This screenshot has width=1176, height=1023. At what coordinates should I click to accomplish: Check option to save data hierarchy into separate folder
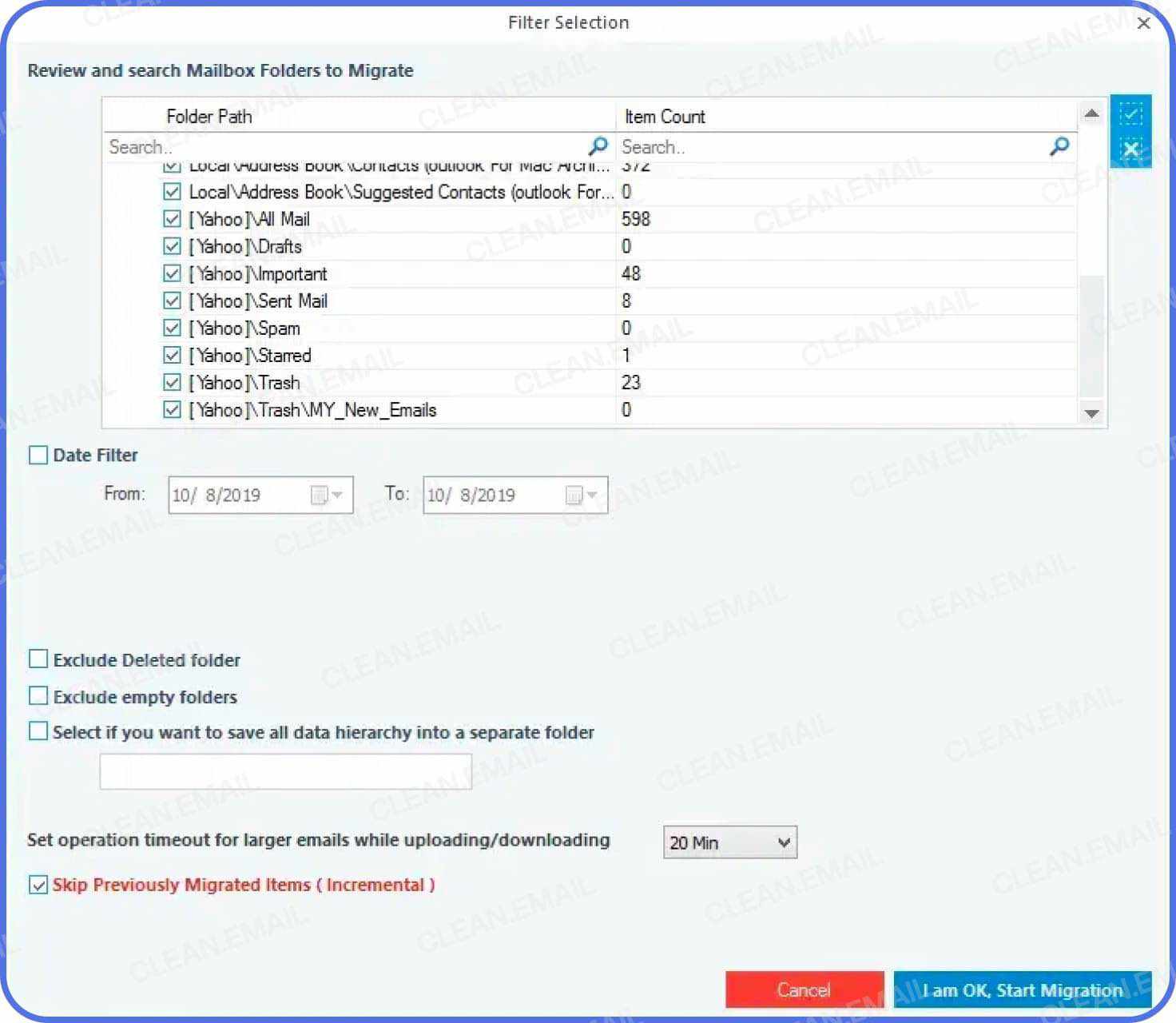38,730
